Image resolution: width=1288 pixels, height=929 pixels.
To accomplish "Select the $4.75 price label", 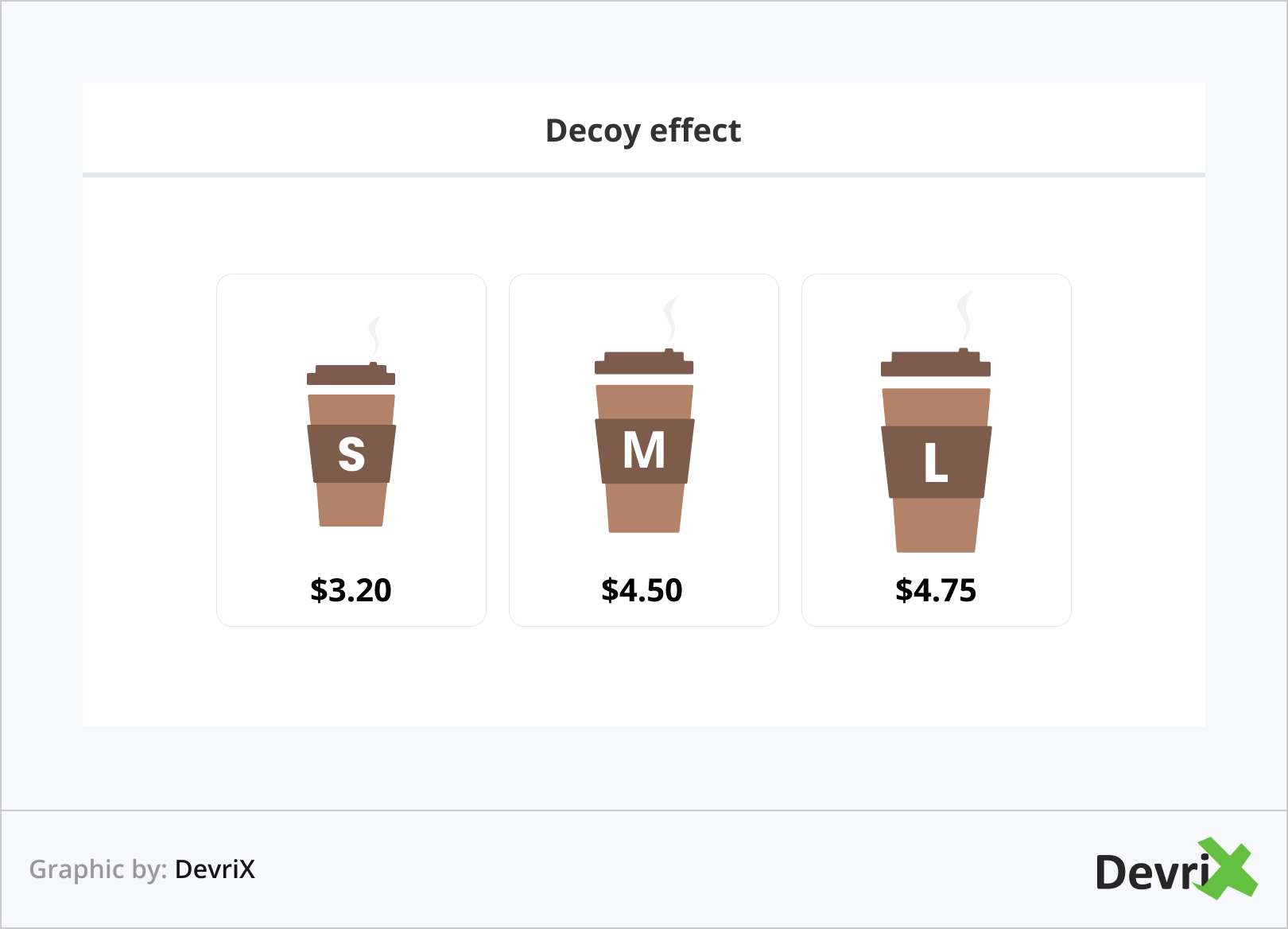I will (x=936, y=590).
